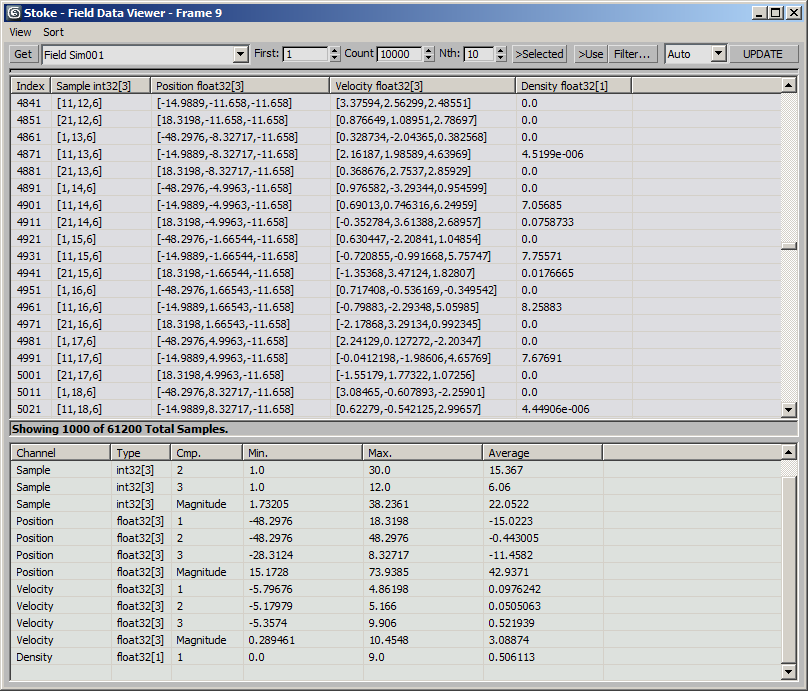Click the Min. column header
Image resolution: width=808 pixels, height=691 pixels.
[x=302, y=453]
